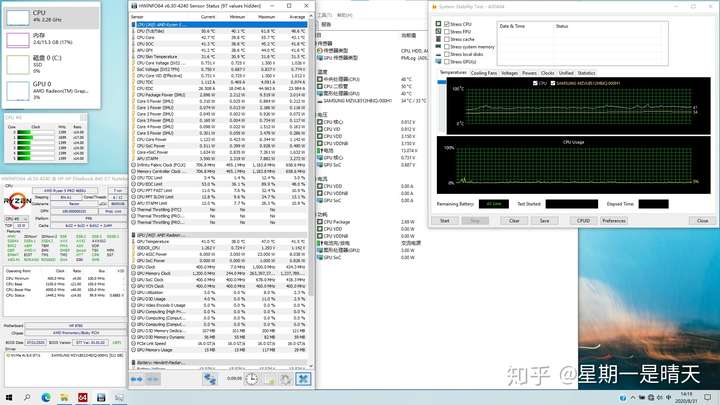The width and height of the screenshot is (720, 405).
Task: Collapse GPU [#0] AMD Radeon sensor group
Action: 219,235
